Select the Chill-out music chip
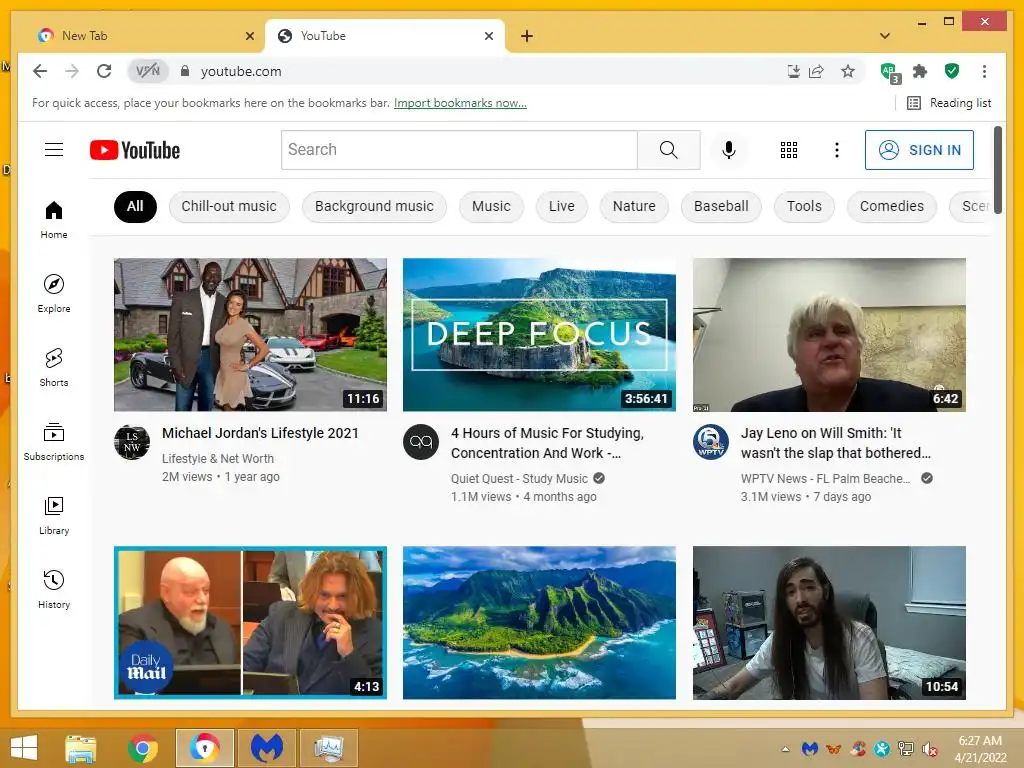 pos(229,206)
